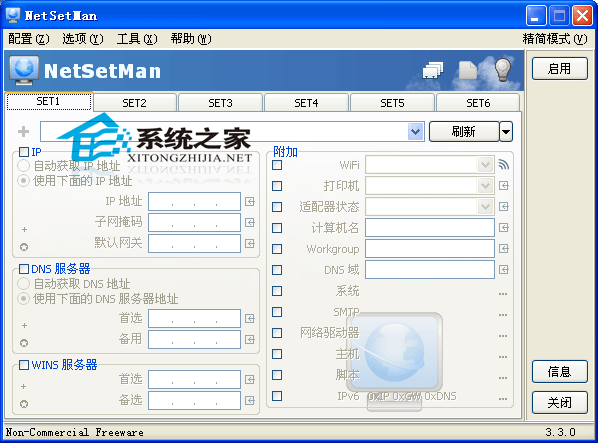The height and width of the screenshot is (443, 598).
Task: Enable the DNS 服务器 checkbox
Action: pyautogui.click(x=24, y=269)
